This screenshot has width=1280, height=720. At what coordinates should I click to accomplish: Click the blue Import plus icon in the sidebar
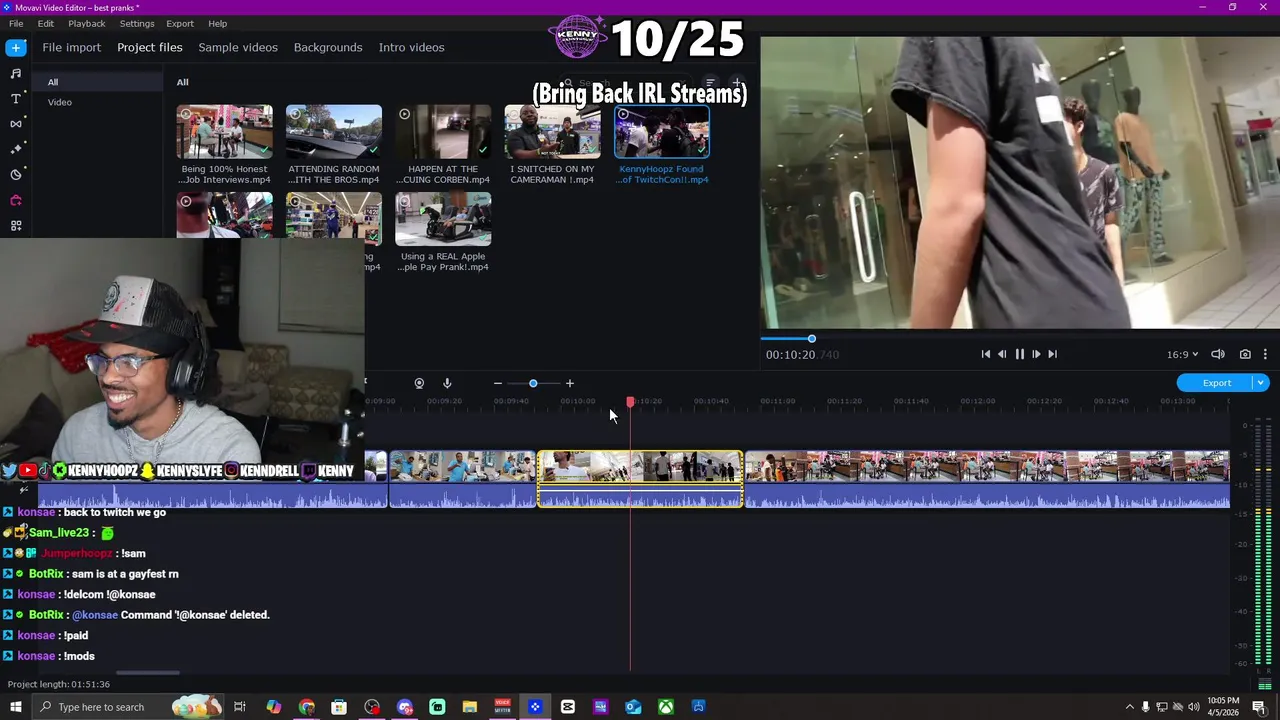(16, 47)
